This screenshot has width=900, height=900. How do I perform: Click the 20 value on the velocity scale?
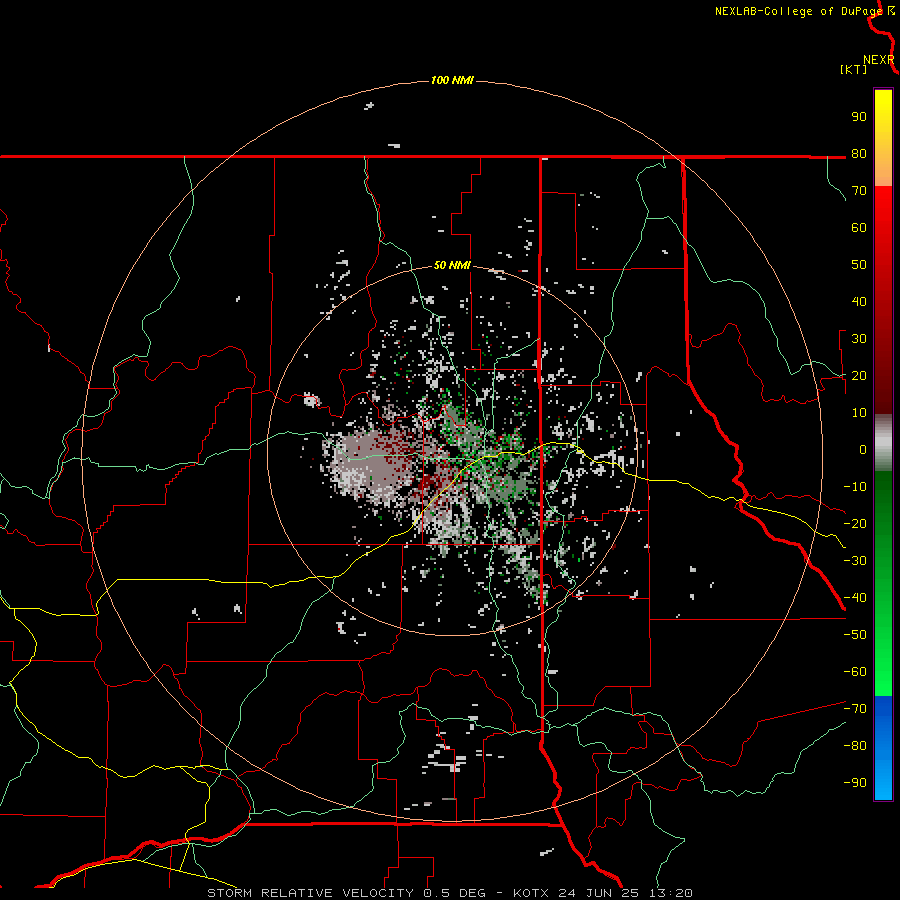click(859, 375)
